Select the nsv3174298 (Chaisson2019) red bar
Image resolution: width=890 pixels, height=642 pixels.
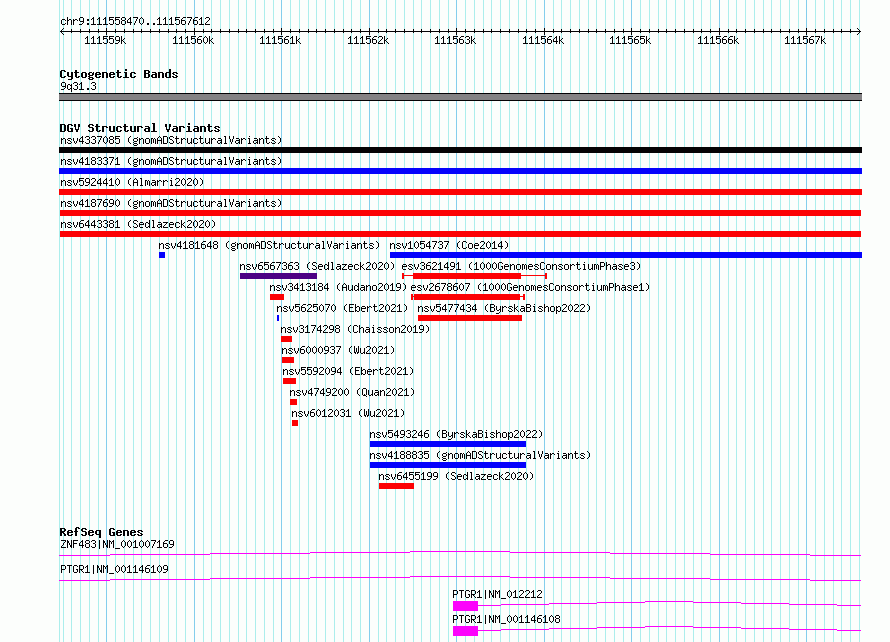tap(287, 339)
